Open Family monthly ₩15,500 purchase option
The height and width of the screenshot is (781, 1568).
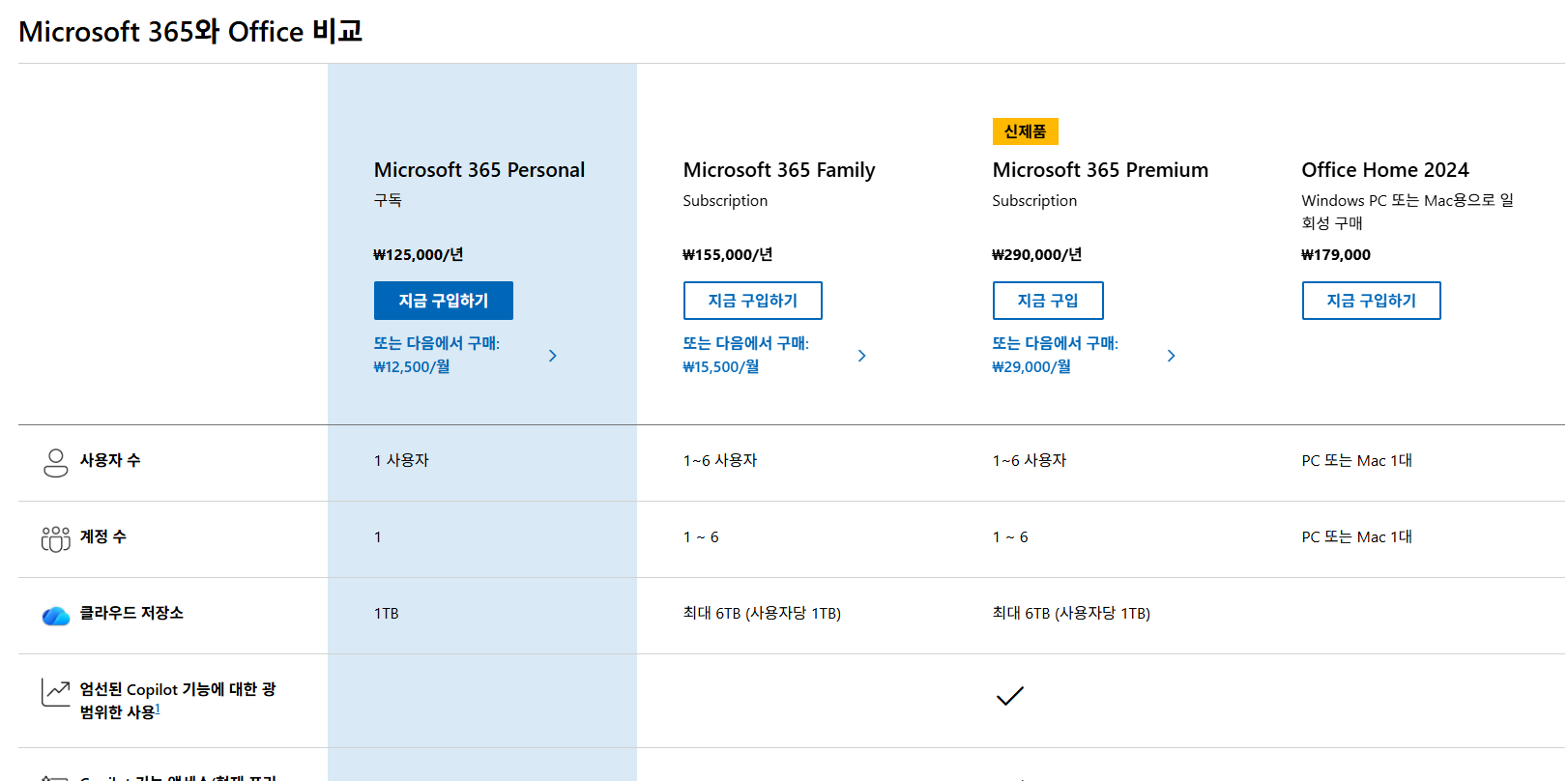coord(746,355)
